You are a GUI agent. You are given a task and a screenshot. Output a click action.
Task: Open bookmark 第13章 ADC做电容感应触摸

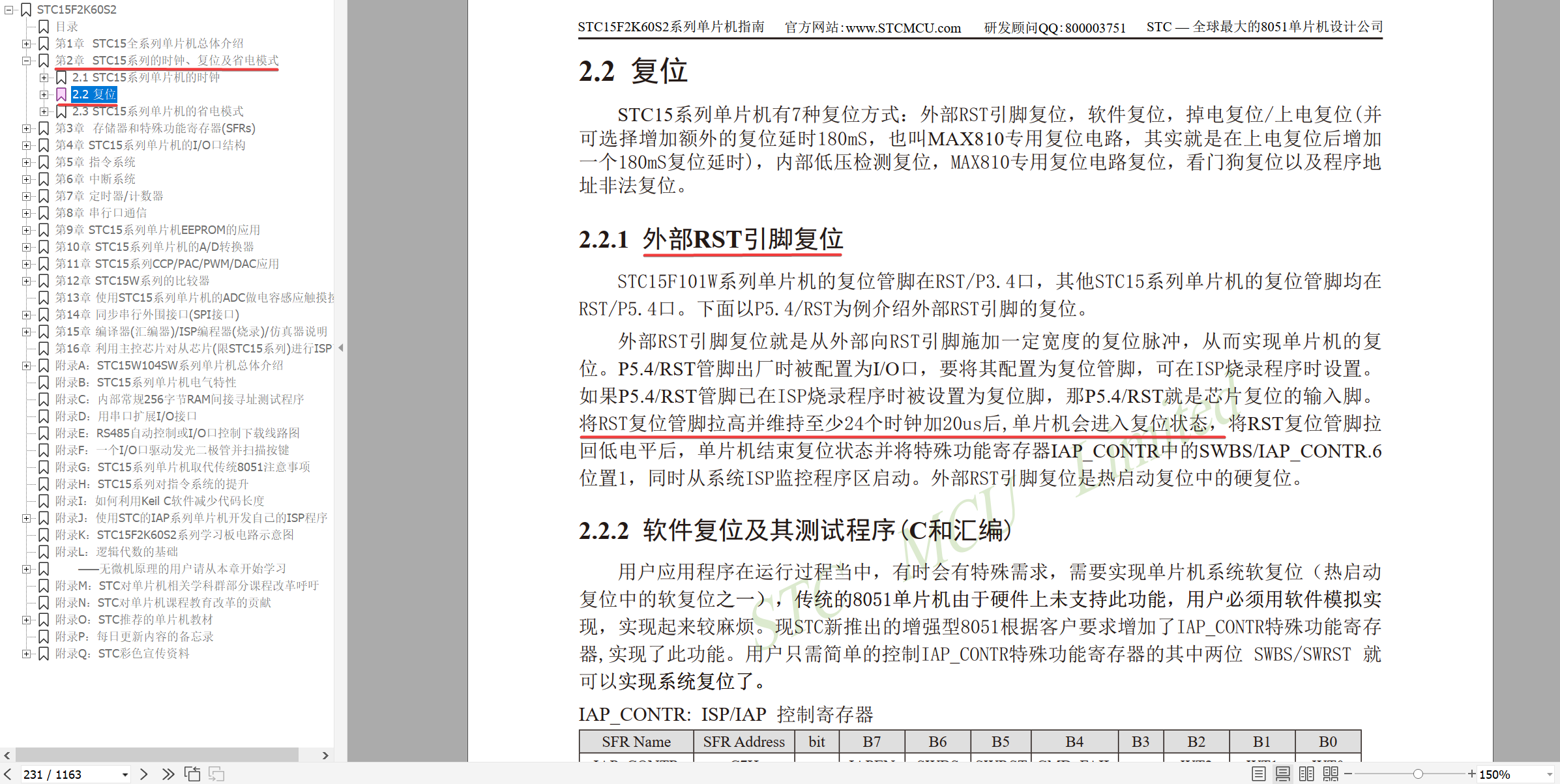click(x=194, y=298)
